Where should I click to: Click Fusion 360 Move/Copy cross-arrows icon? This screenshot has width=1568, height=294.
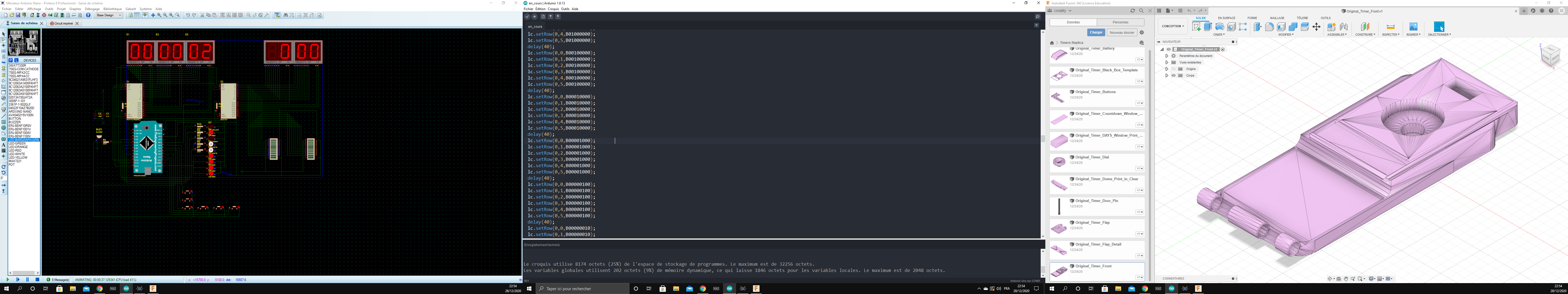1317,27
